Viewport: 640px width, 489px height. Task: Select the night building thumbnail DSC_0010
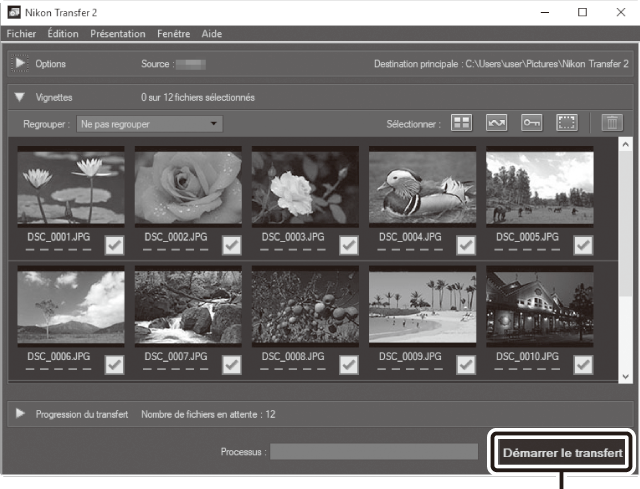click(540, 306)
